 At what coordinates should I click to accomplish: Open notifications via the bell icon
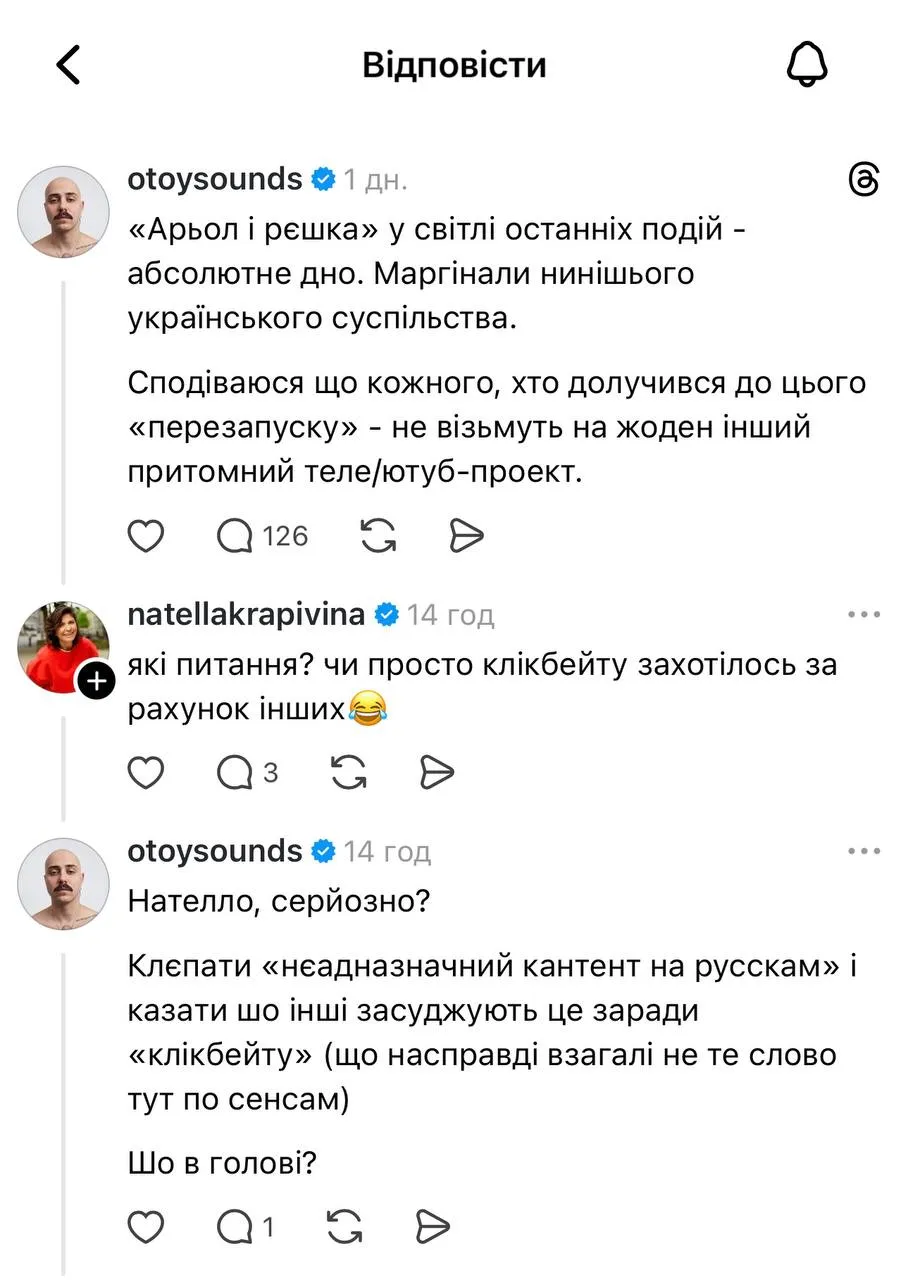tap(809, 63)
